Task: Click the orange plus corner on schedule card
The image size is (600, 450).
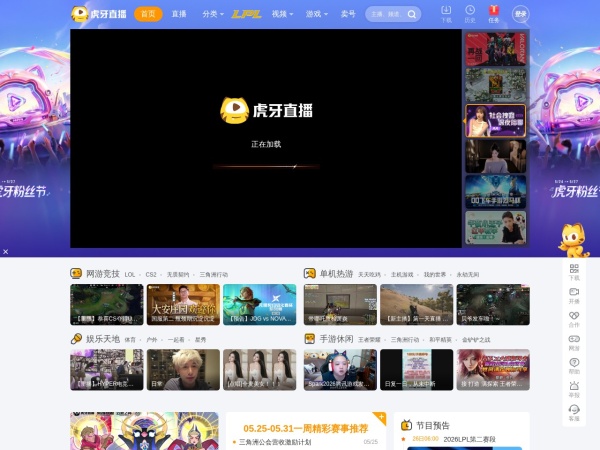Action: coord(381,417)
